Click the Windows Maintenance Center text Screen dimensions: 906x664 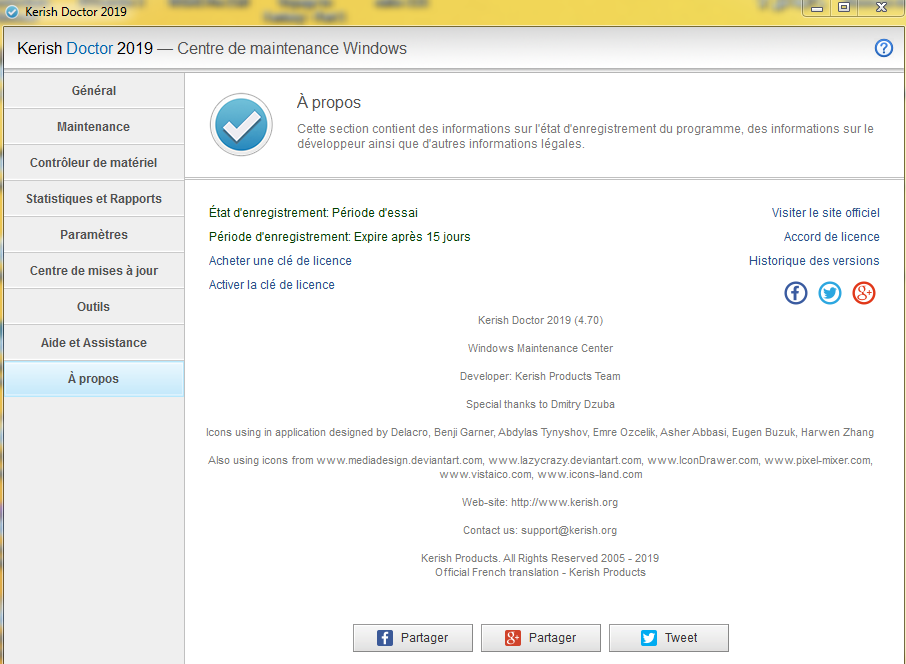pyautogui.click(x=540, y=348)
